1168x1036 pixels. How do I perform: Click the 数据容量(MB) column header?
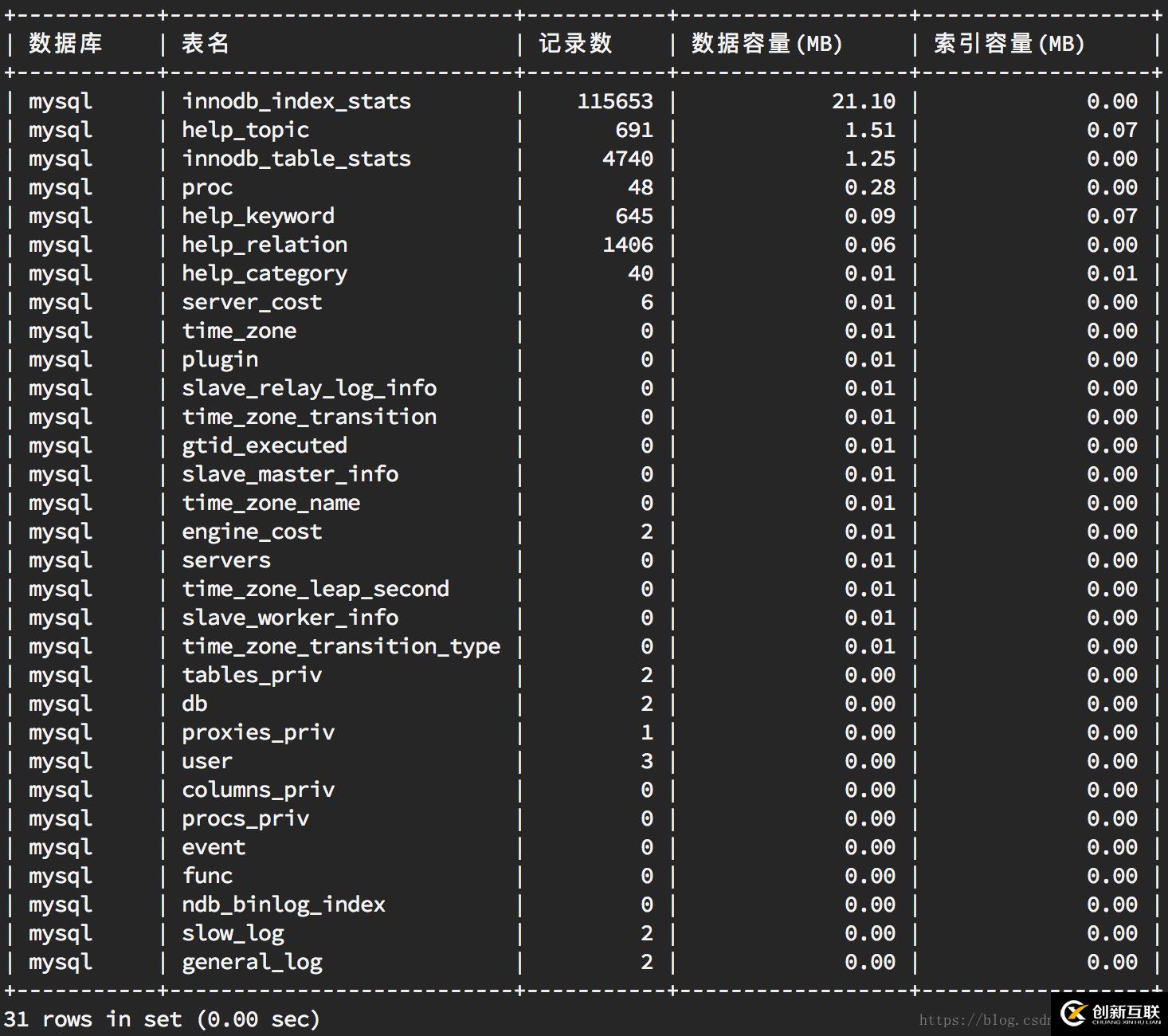(x=766, y=44)
